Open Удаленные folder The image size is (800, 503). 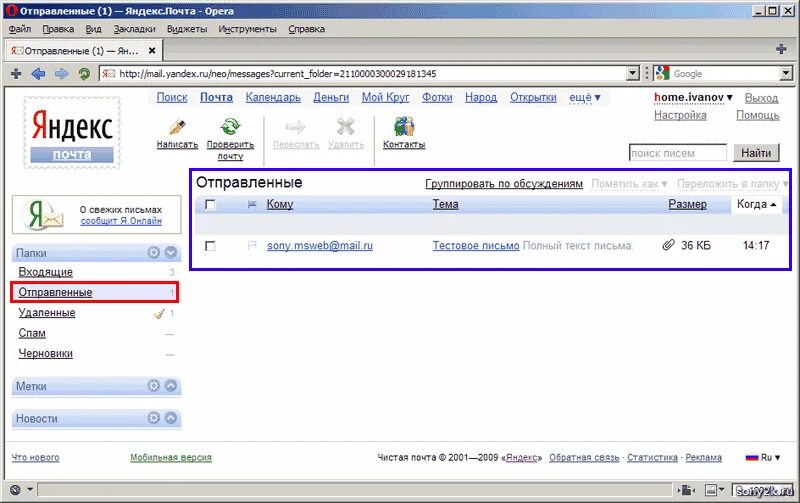coord(47,313)
